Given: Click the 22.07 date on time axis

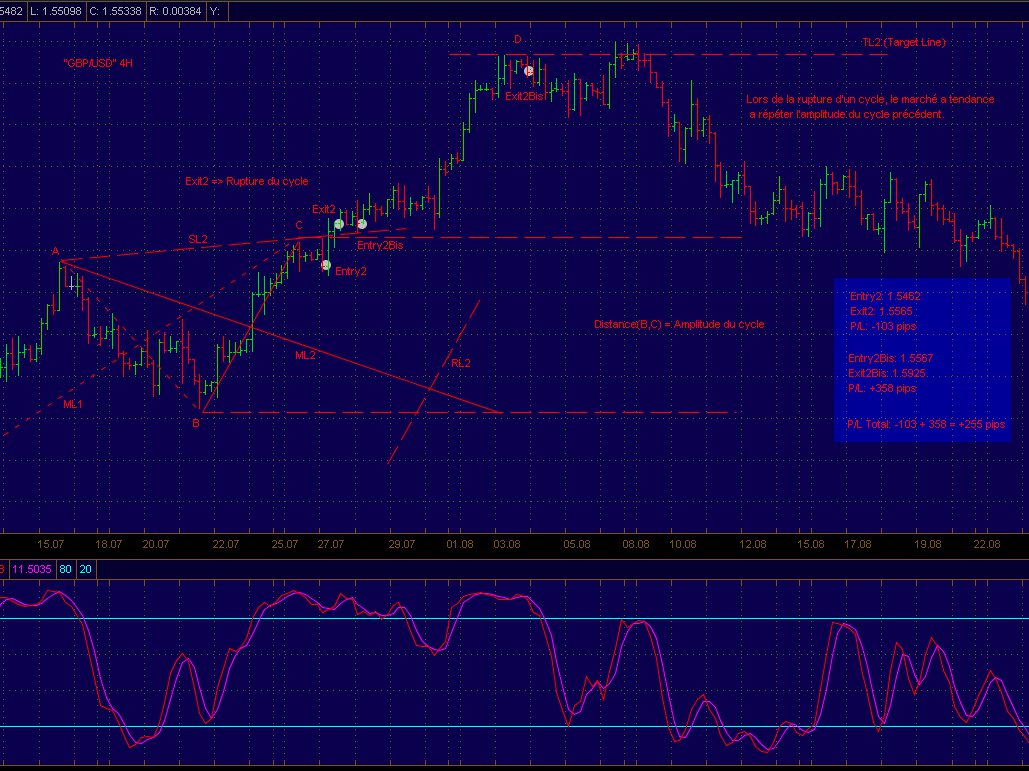Looking at the screenshot, I should click(x=225, y=544).
